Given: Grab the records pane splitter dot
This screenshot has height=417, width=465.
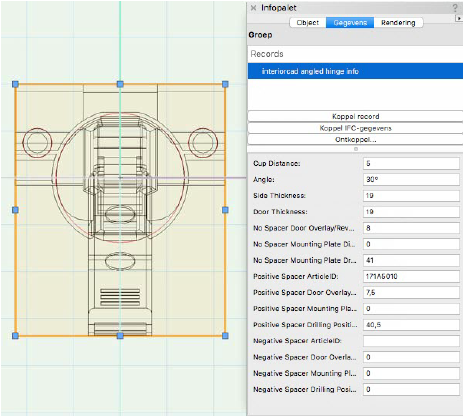Looking at the screenshot, I should point(356,149).
